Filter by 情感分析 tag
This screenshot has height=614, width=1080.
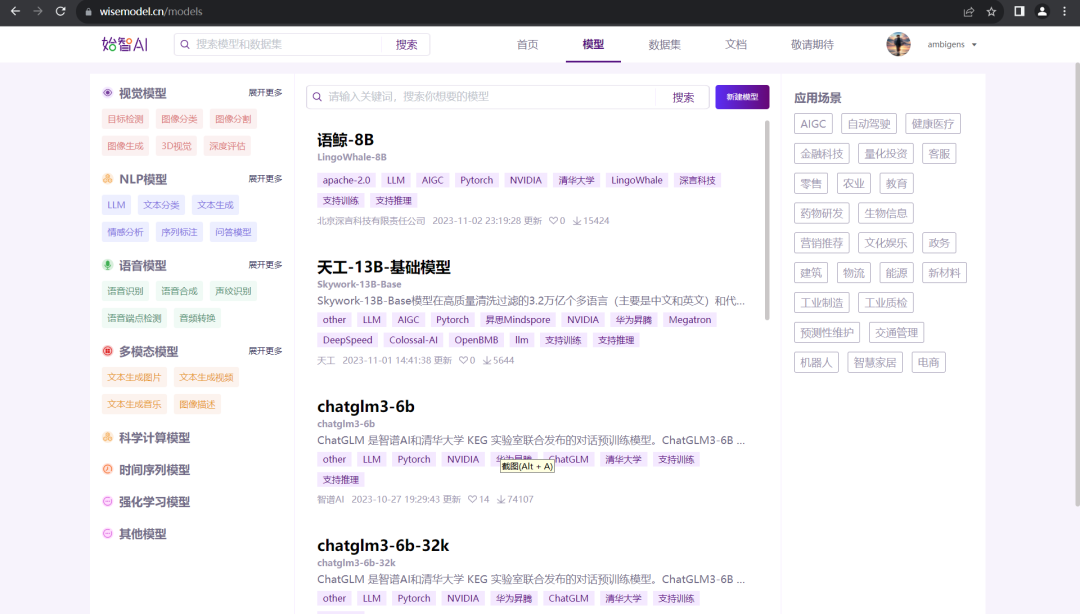click(x=125, y=232)
